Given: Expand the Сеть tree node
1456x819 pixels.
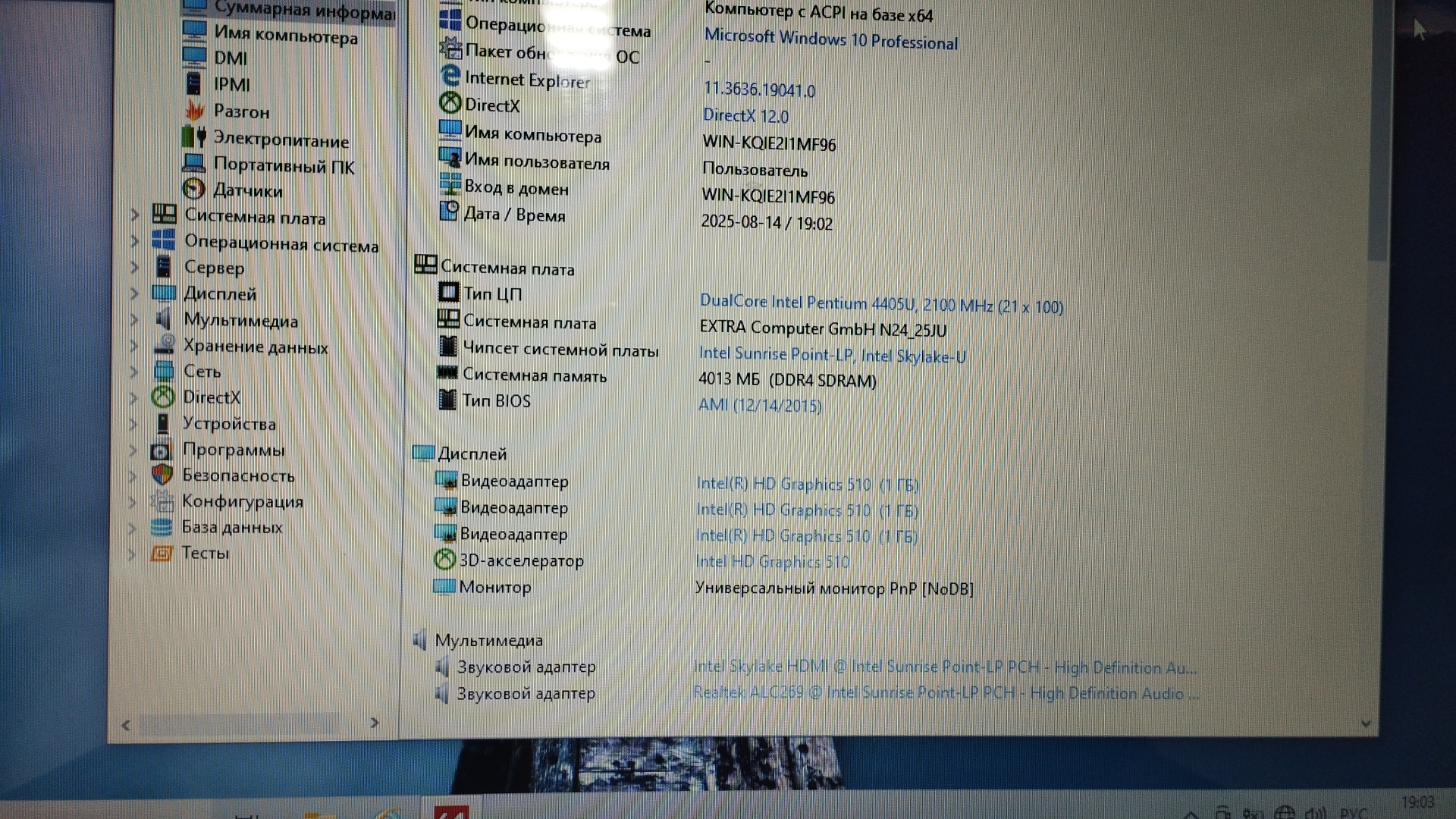Looking at the screenshot, I should (133, 372).
